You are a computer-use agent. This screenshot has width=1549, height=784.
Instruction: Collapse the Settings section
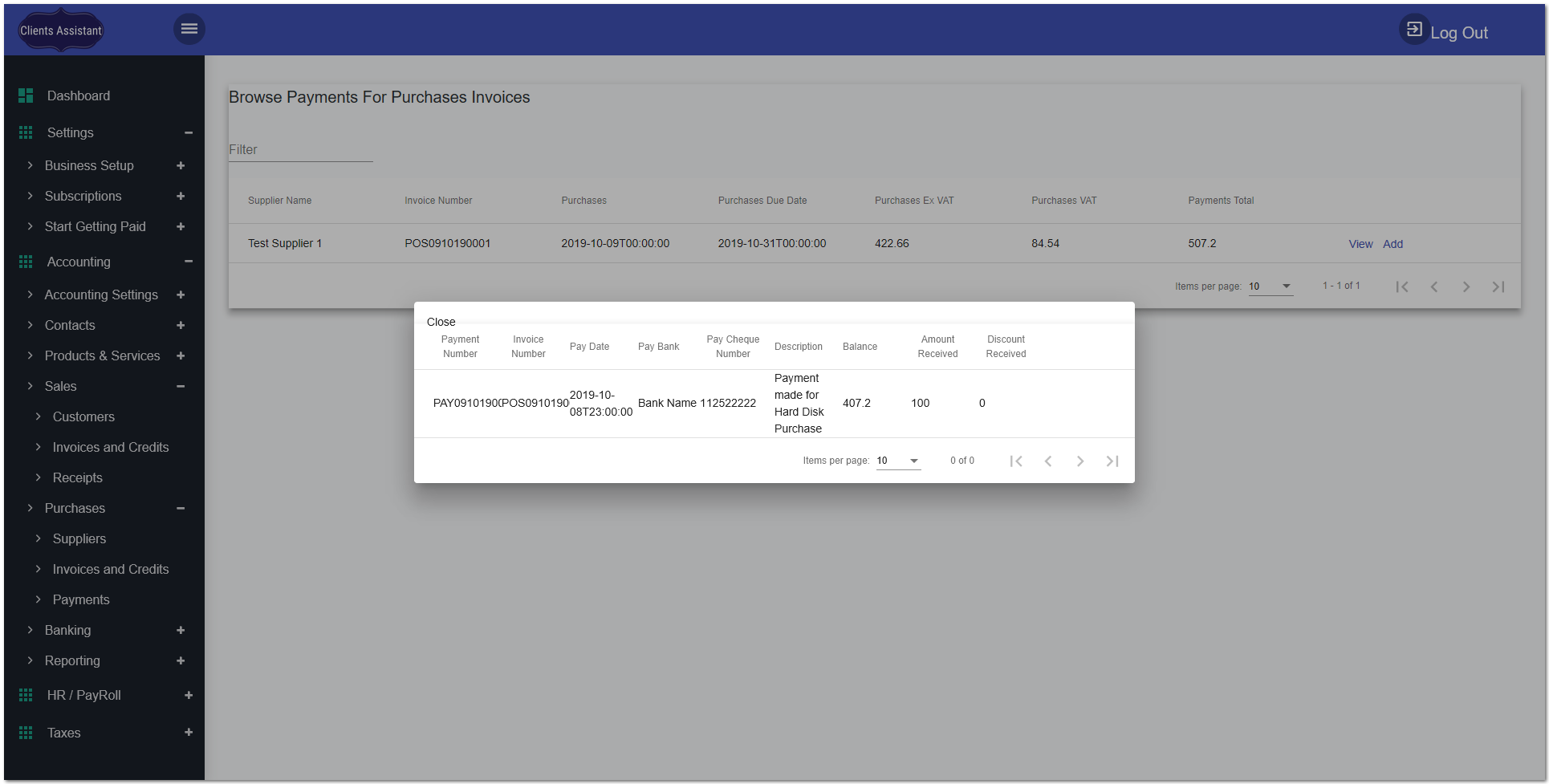coord(189,132)
